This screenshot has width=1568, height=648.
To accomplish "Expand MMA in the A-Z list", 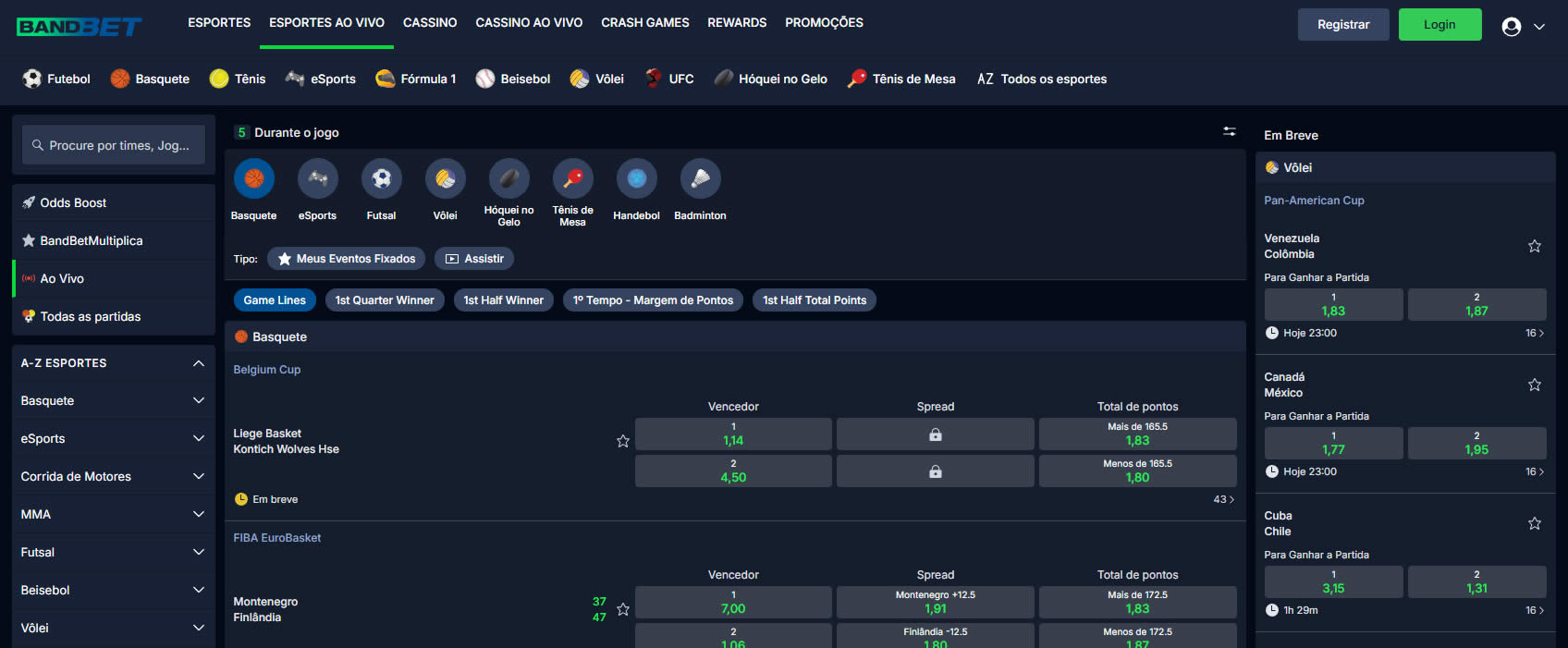I will pyautogui.click(x=114, y=514).
